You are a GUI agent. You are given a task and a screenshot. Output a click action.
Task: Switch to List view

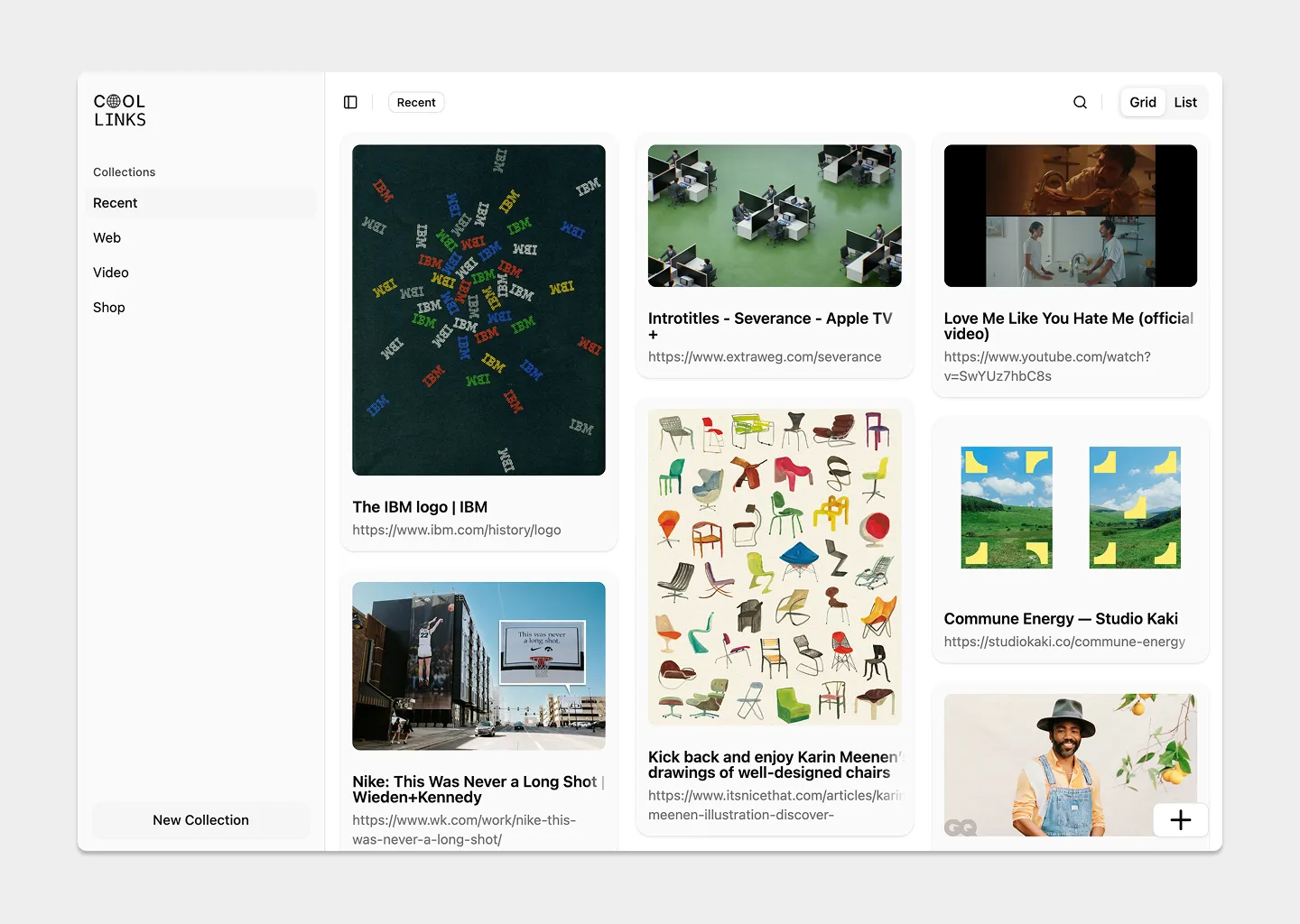click(1185, 103)
